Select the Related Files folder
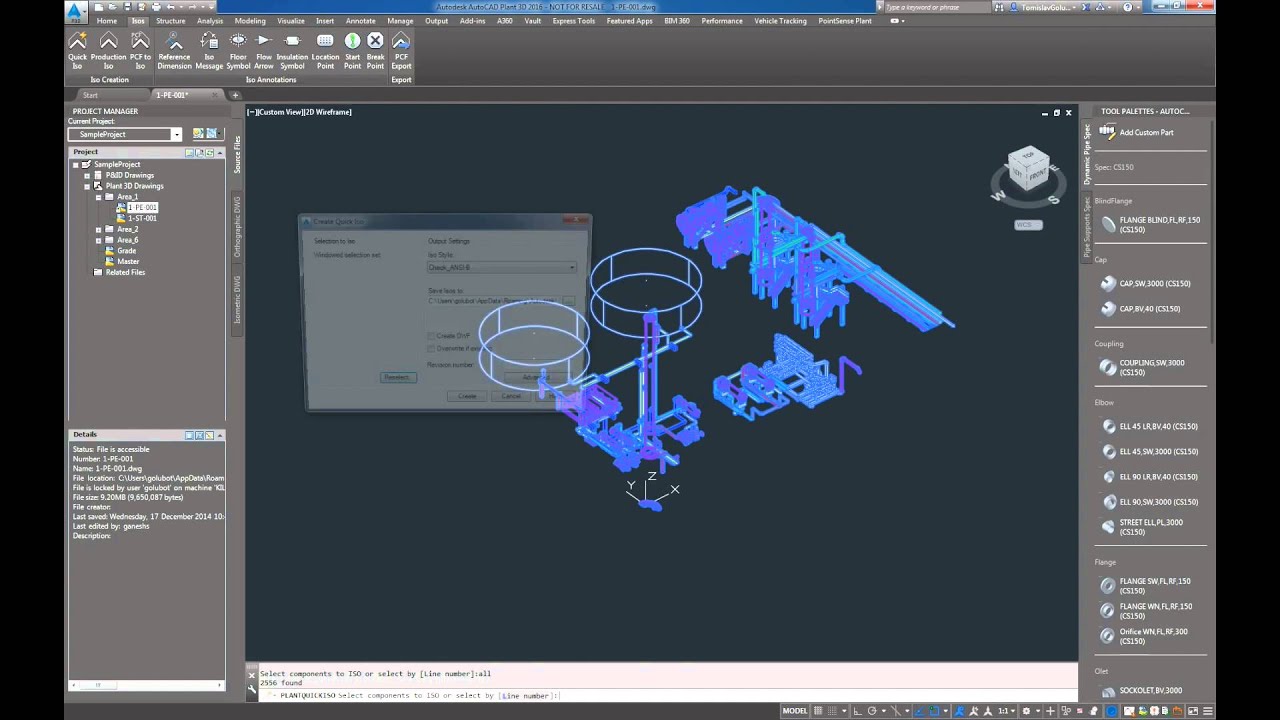 coord(125,272)
